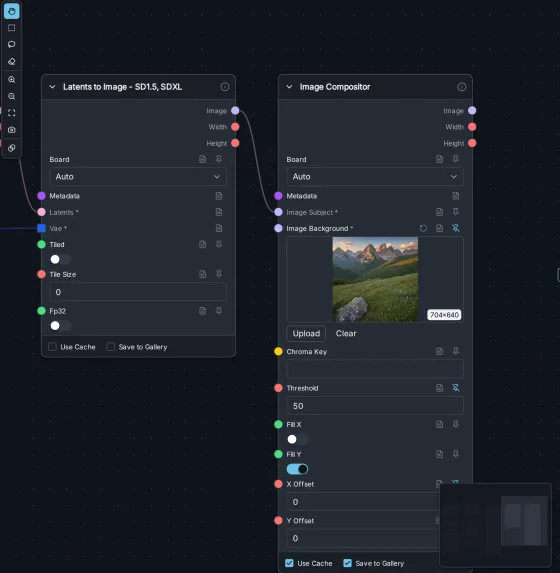Open Board dropdown in Image Compositor

point(375,177)
